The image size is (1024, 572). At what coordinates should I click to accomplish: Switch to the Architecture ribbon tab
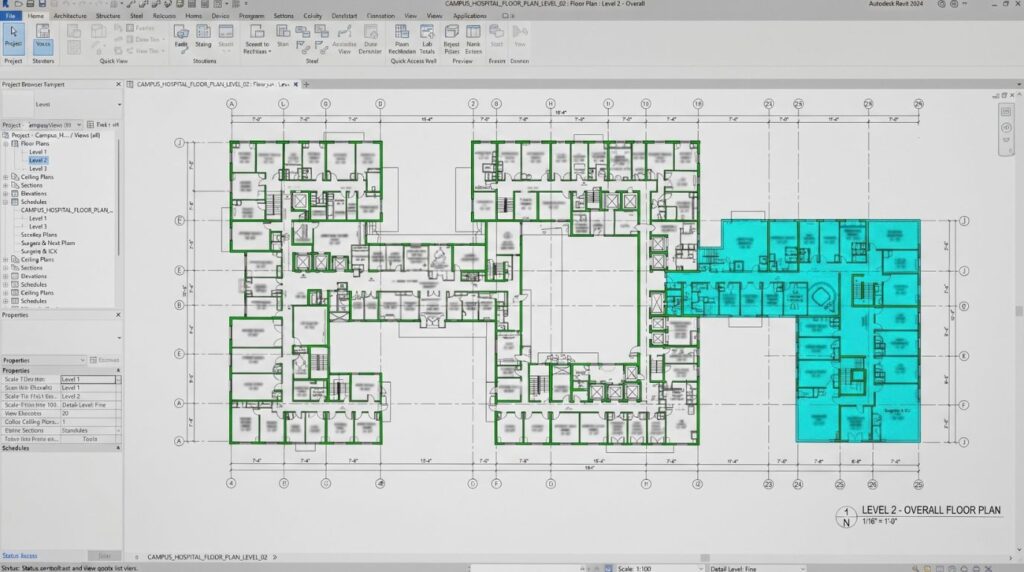(70, 16)
